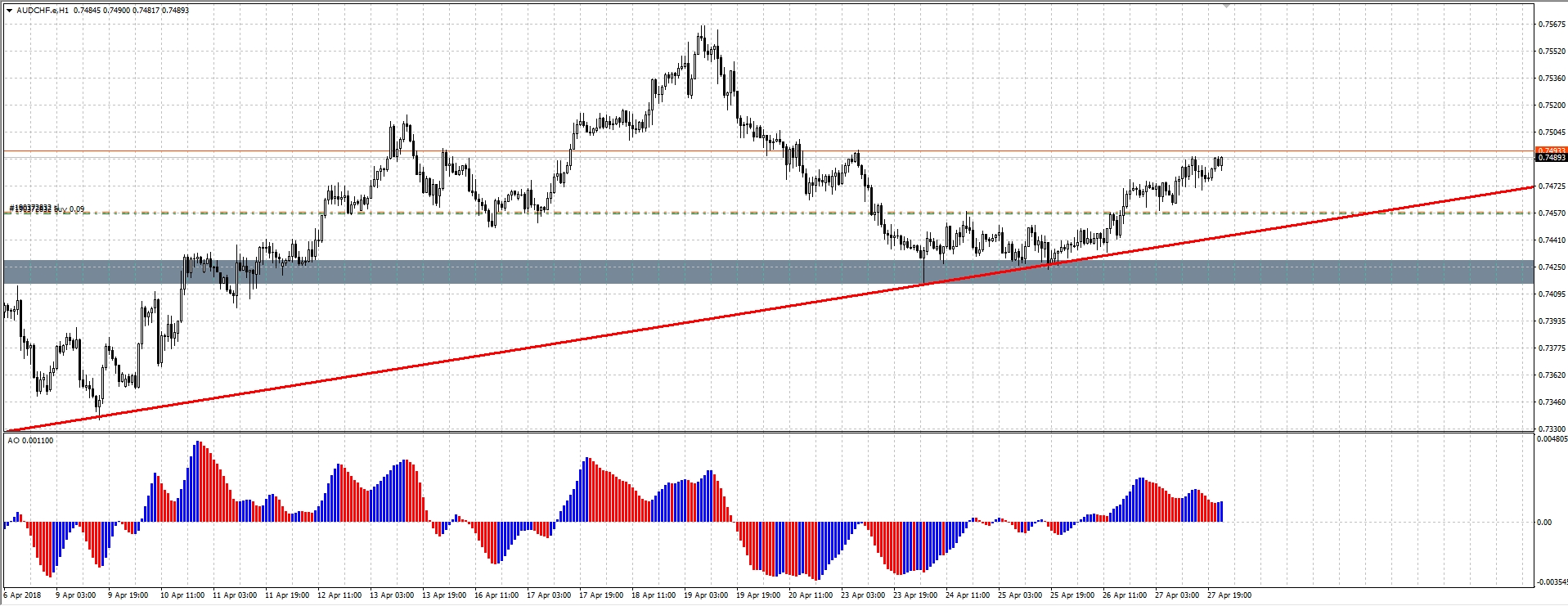Click the 0.75520 price axis label
Image resolution: width=1568 pixels, height=606 pixels.
[x=1552, y=52]
